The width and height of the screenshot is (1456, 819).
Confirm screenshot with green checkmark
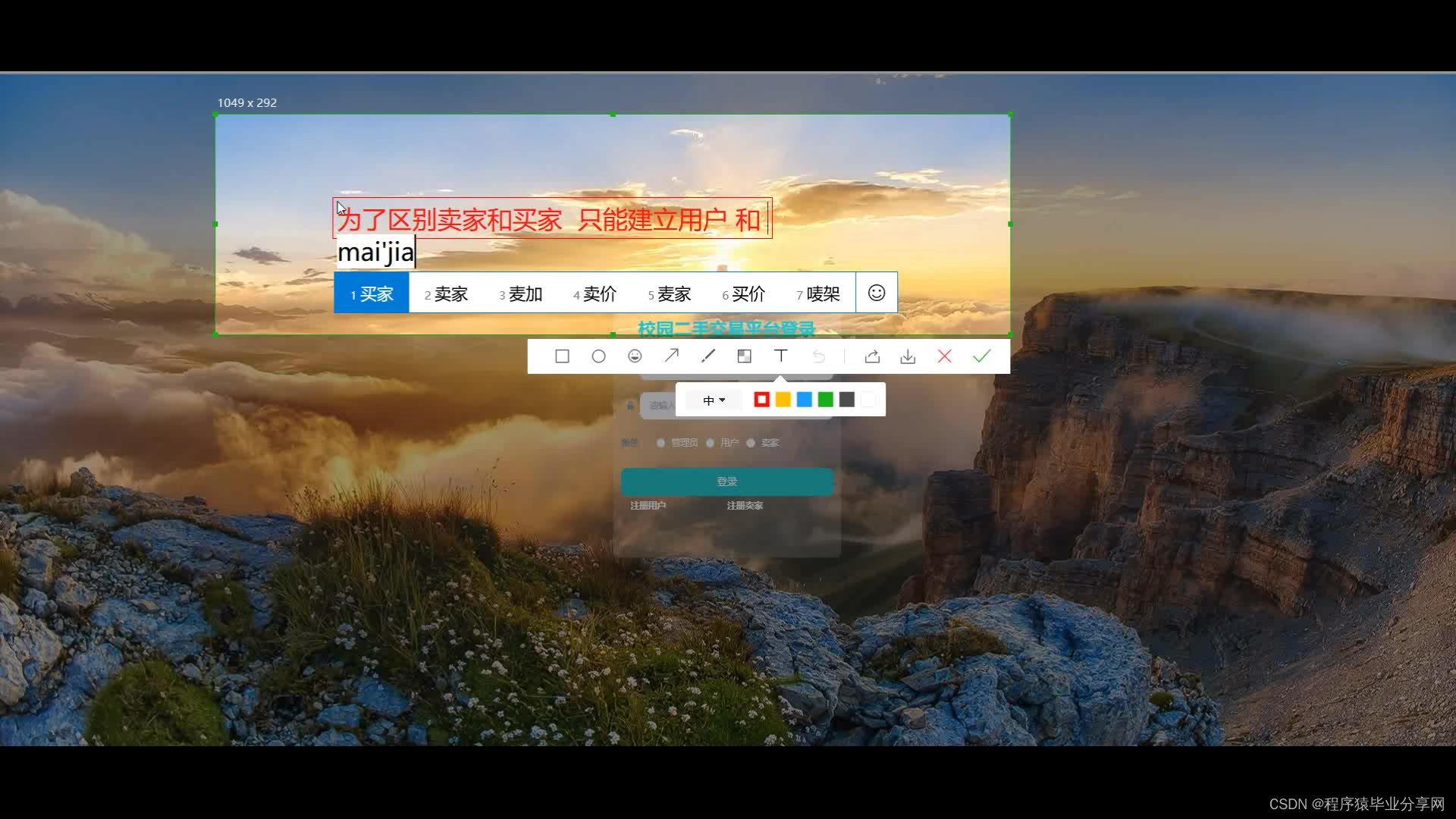pyautogui.click(x=981, y=356)
